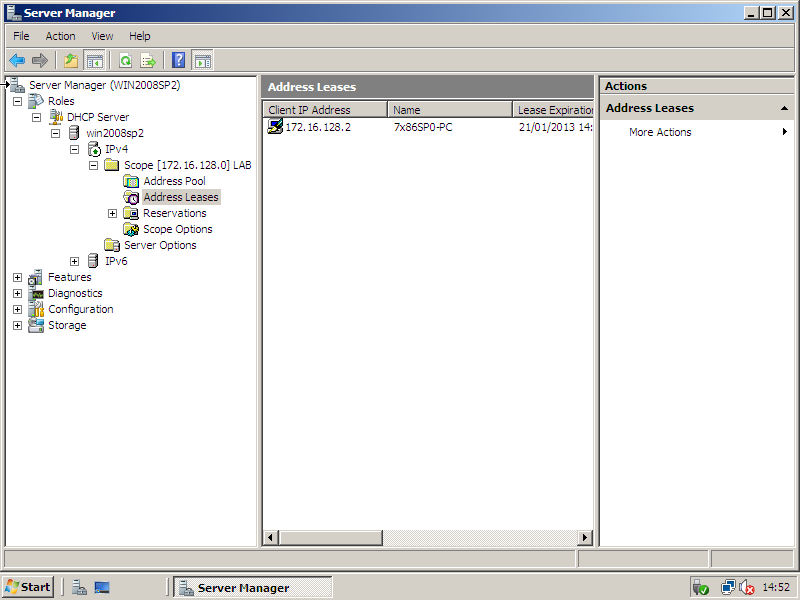This screenshot has width=800, height=600.
Task: Expand the Reservations tree node
Action: point(113,213)
